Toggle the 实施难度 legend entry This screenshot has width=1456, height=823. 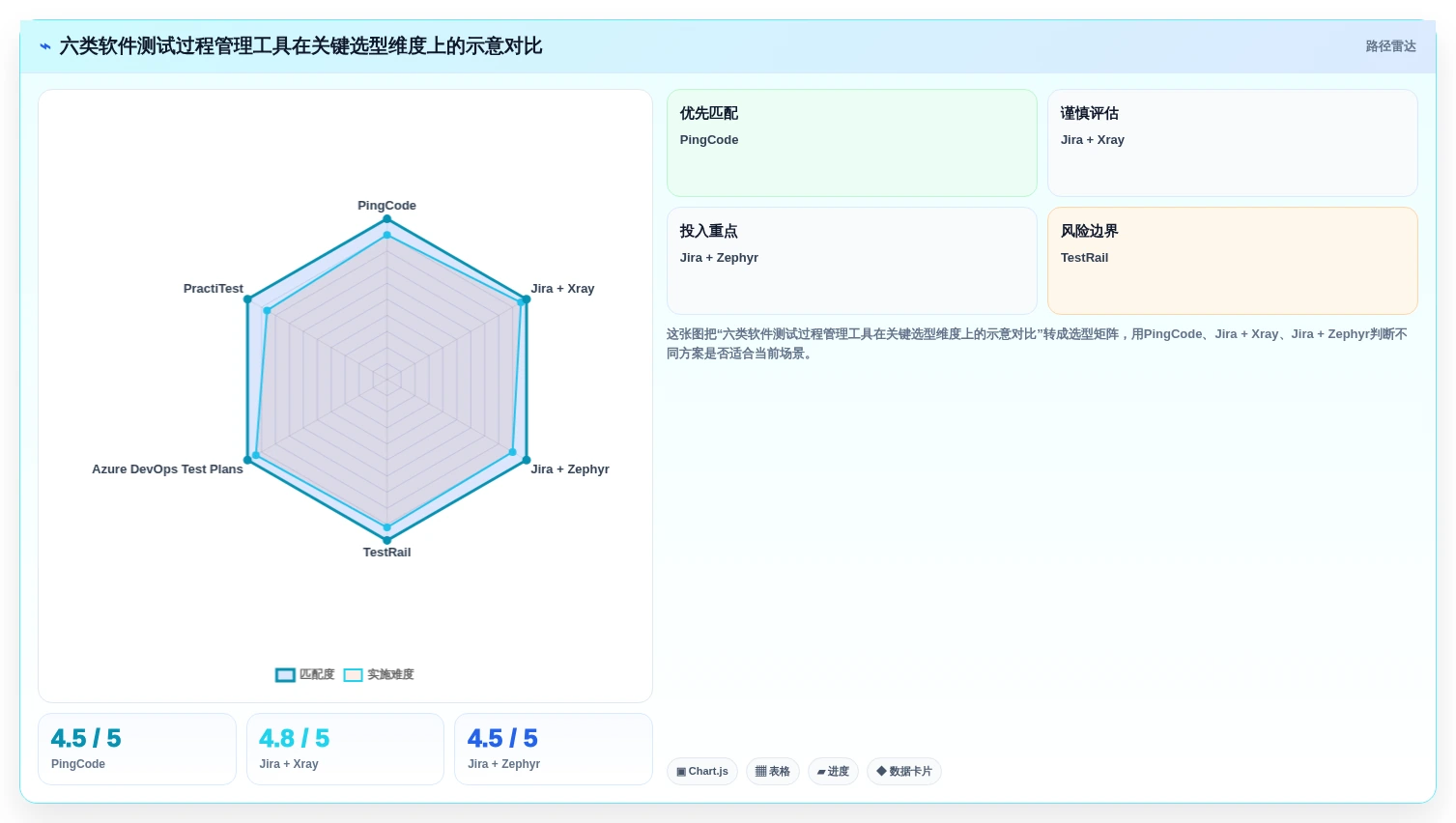pos(379,675)
